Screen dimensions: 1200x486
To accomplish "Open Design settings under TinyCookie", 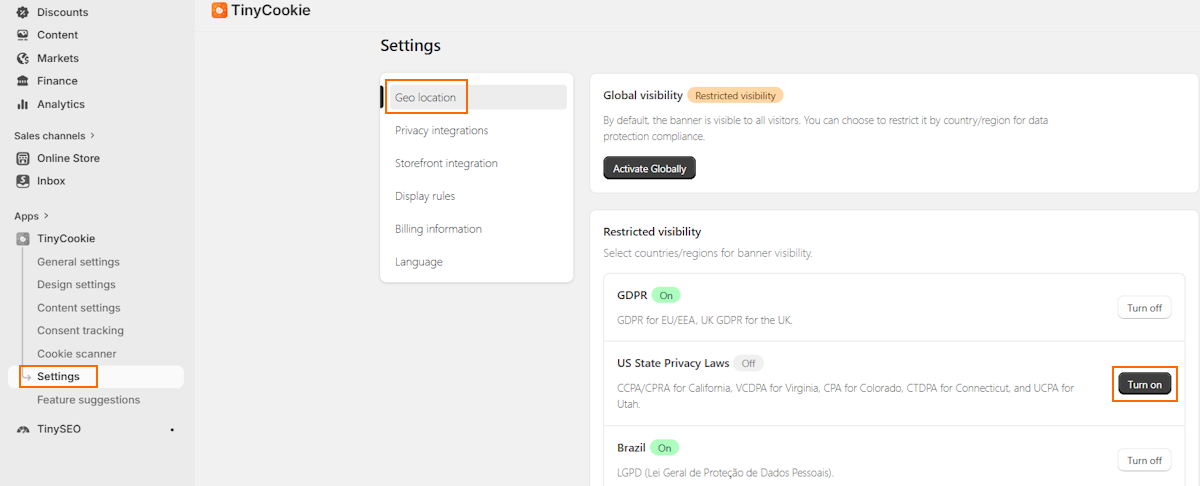I will (76, 285).
